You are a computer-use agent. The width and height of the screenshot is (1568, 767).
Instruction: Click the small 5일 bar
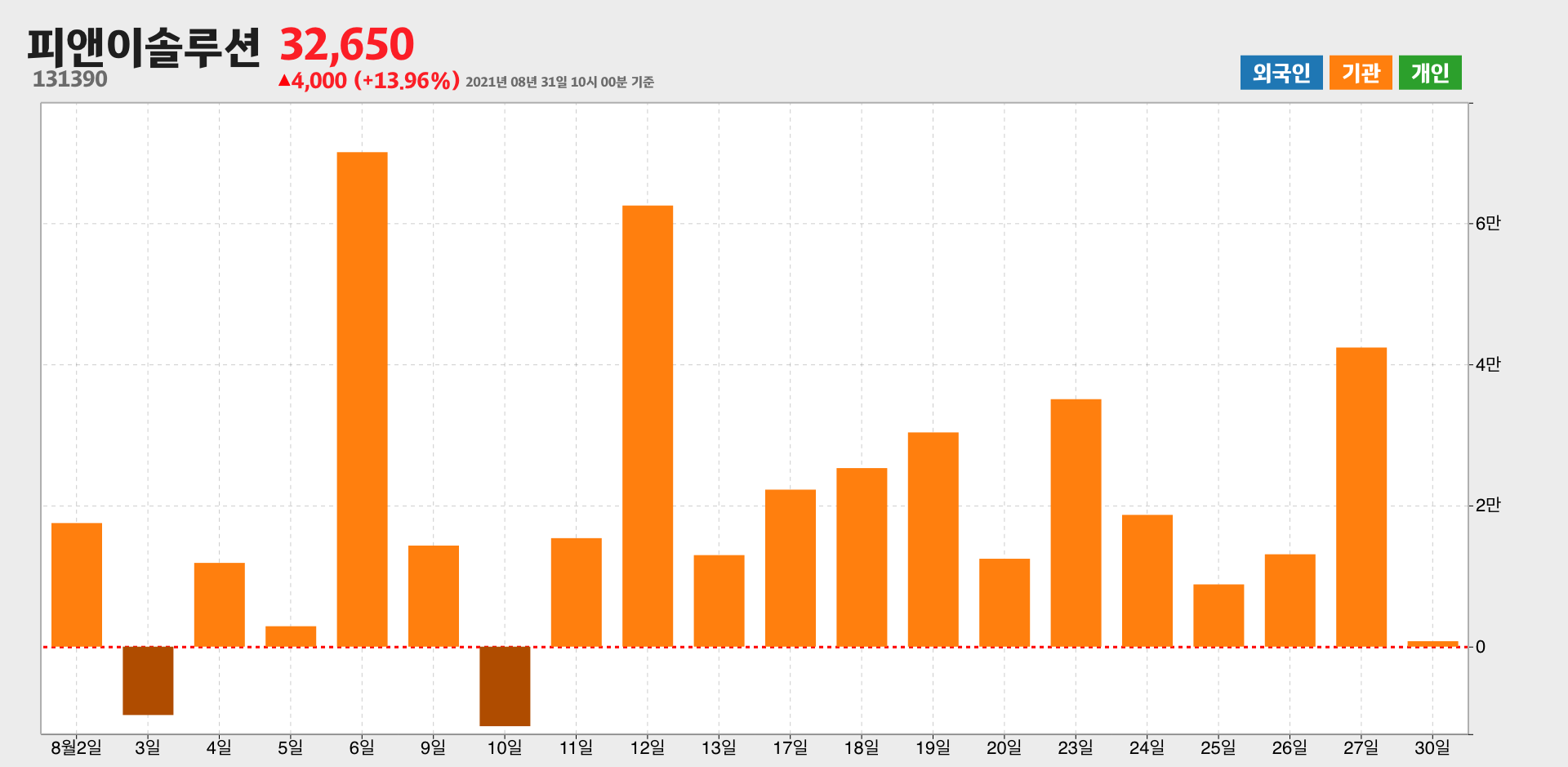tap(291, 636)
